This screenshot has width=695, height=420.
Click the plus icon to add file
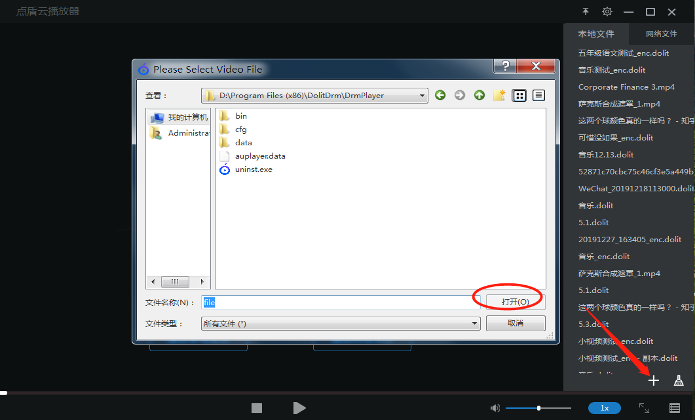coord(653,380)
